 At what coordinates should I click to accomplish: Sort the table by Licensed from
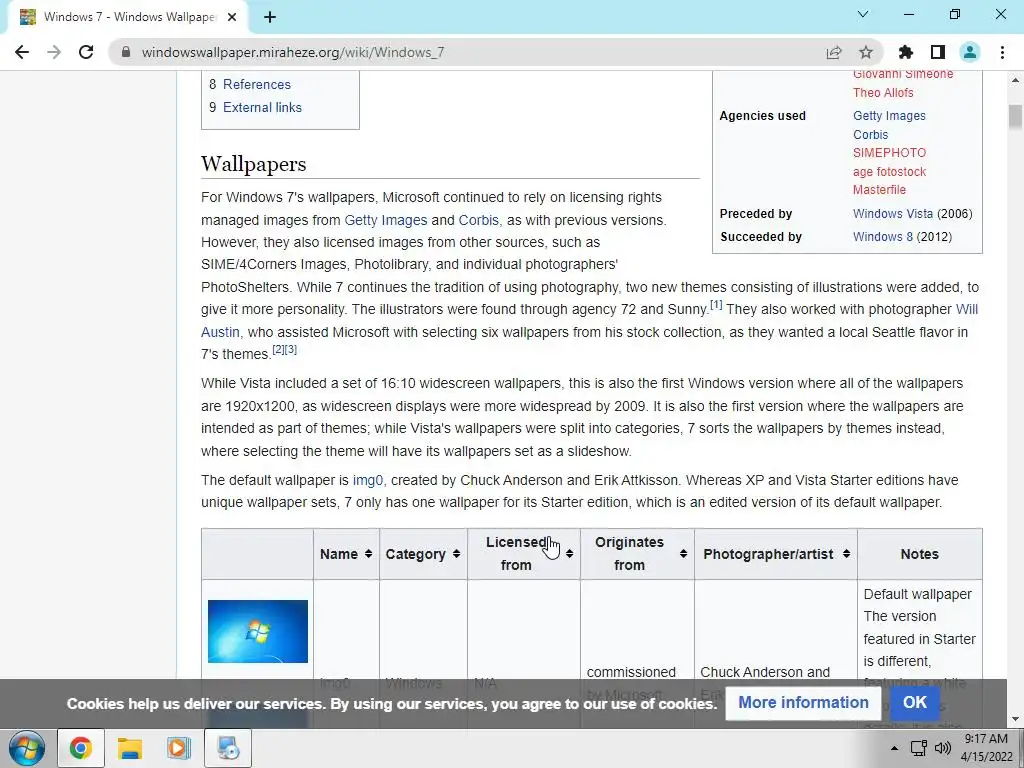[x=524, y=554]
